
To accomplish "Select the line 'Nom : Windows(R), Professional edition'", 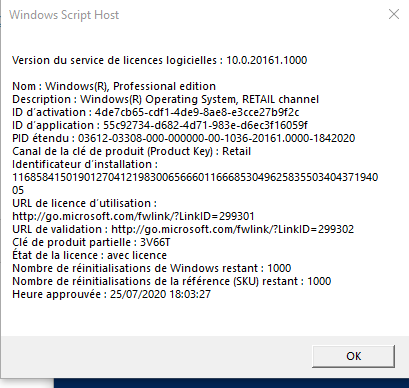I will point(114,86).
